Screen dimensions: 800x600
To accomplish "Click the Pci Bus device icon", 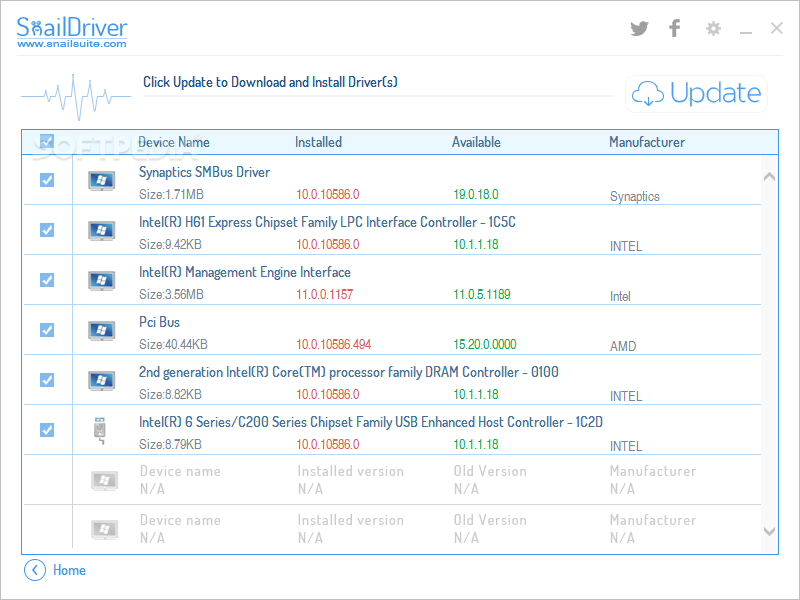I will [102, 331].
